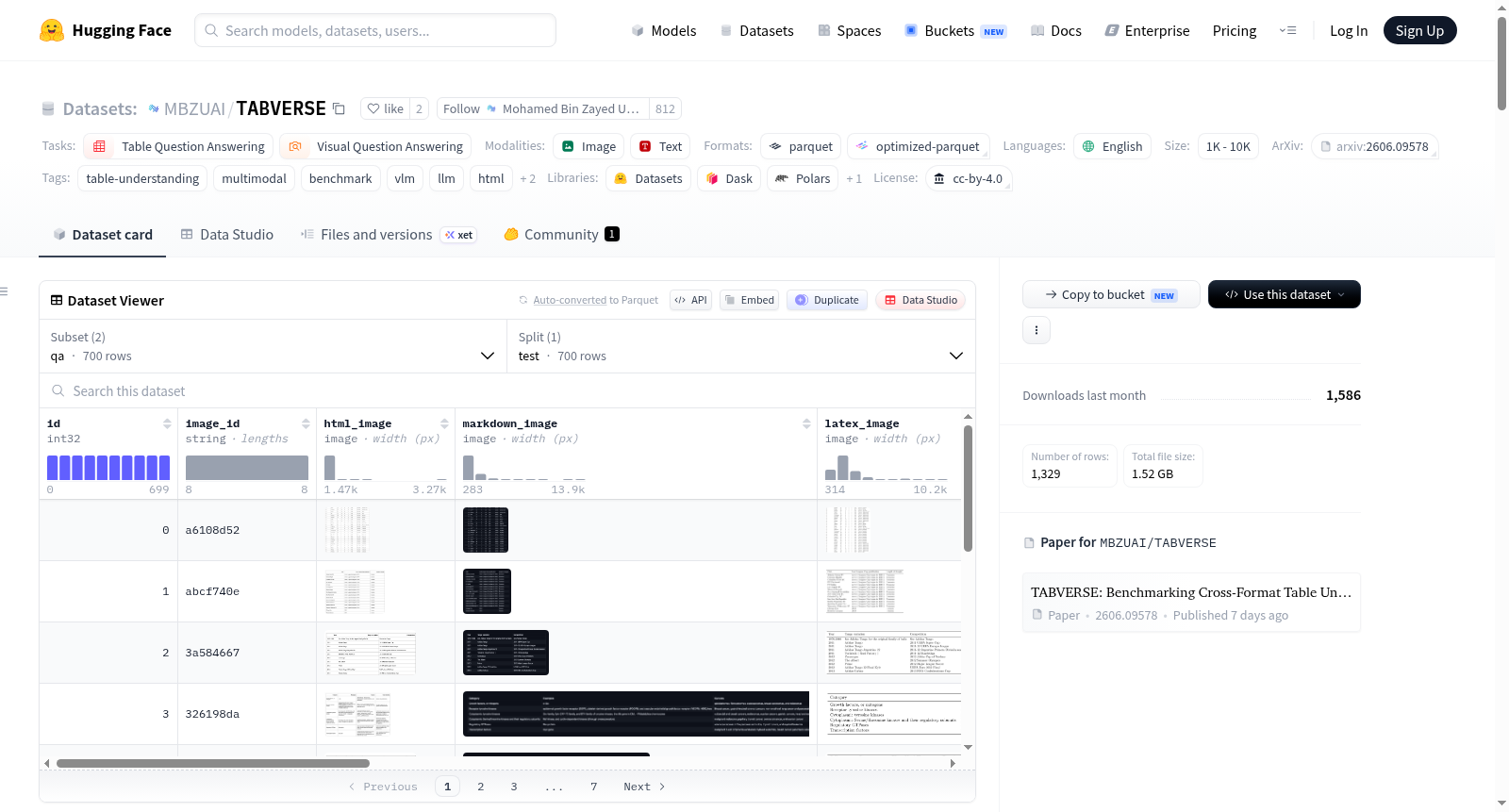Select the Text modality tag
The height and width of the screenshot is (812, 1509).
(660, 146)
